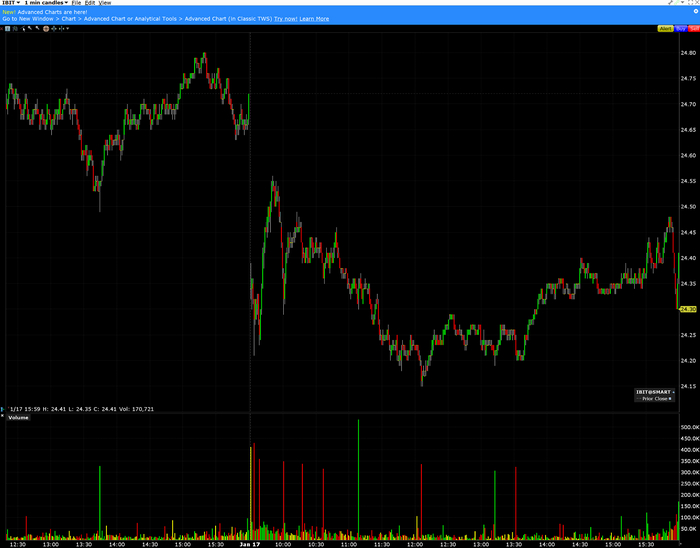Viewport: 700px width, 548px height.
Task: Click the Volume panel label
Action: click(18, 418)
